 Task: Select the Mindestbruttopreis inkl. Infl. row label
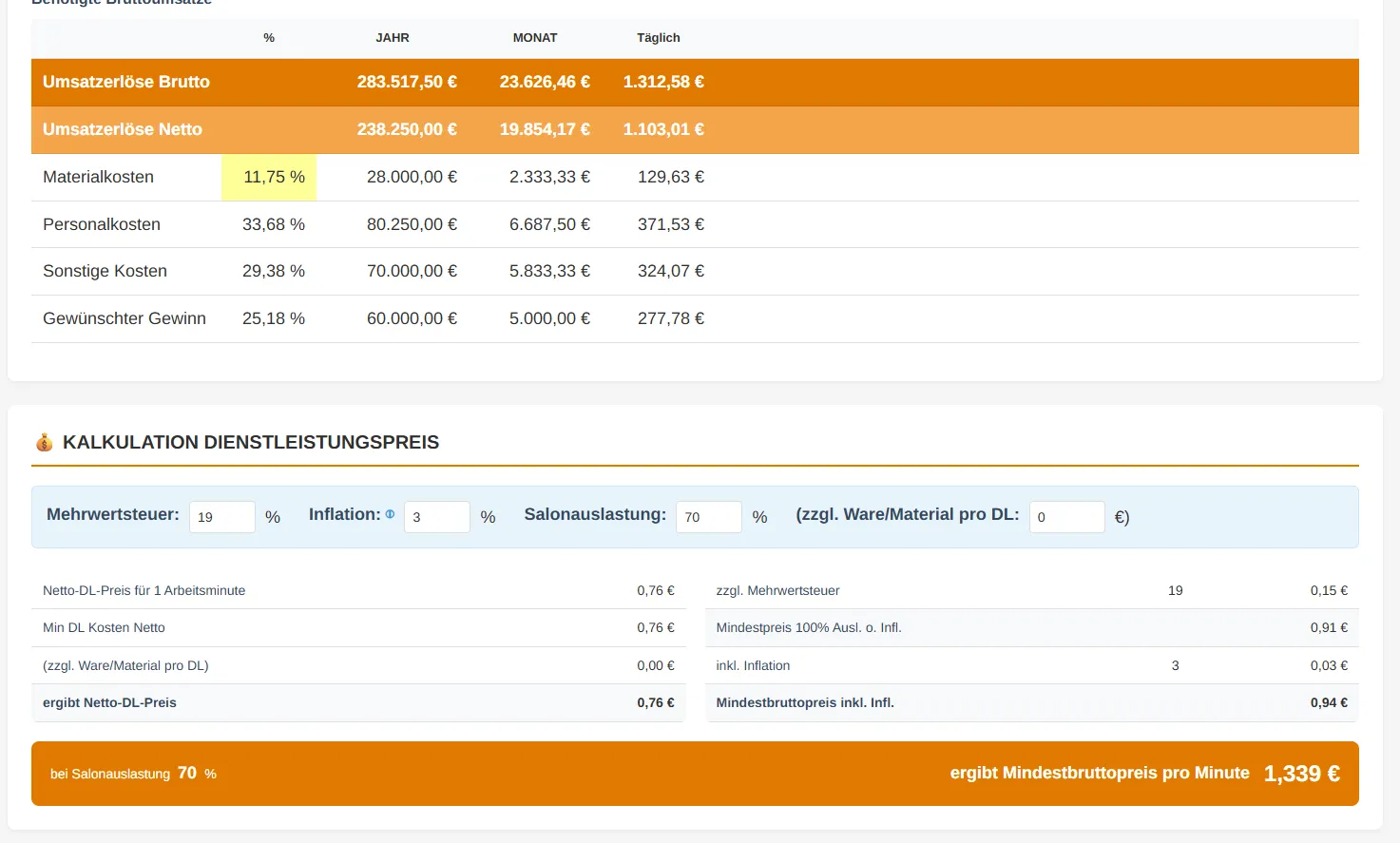point(805,703)
